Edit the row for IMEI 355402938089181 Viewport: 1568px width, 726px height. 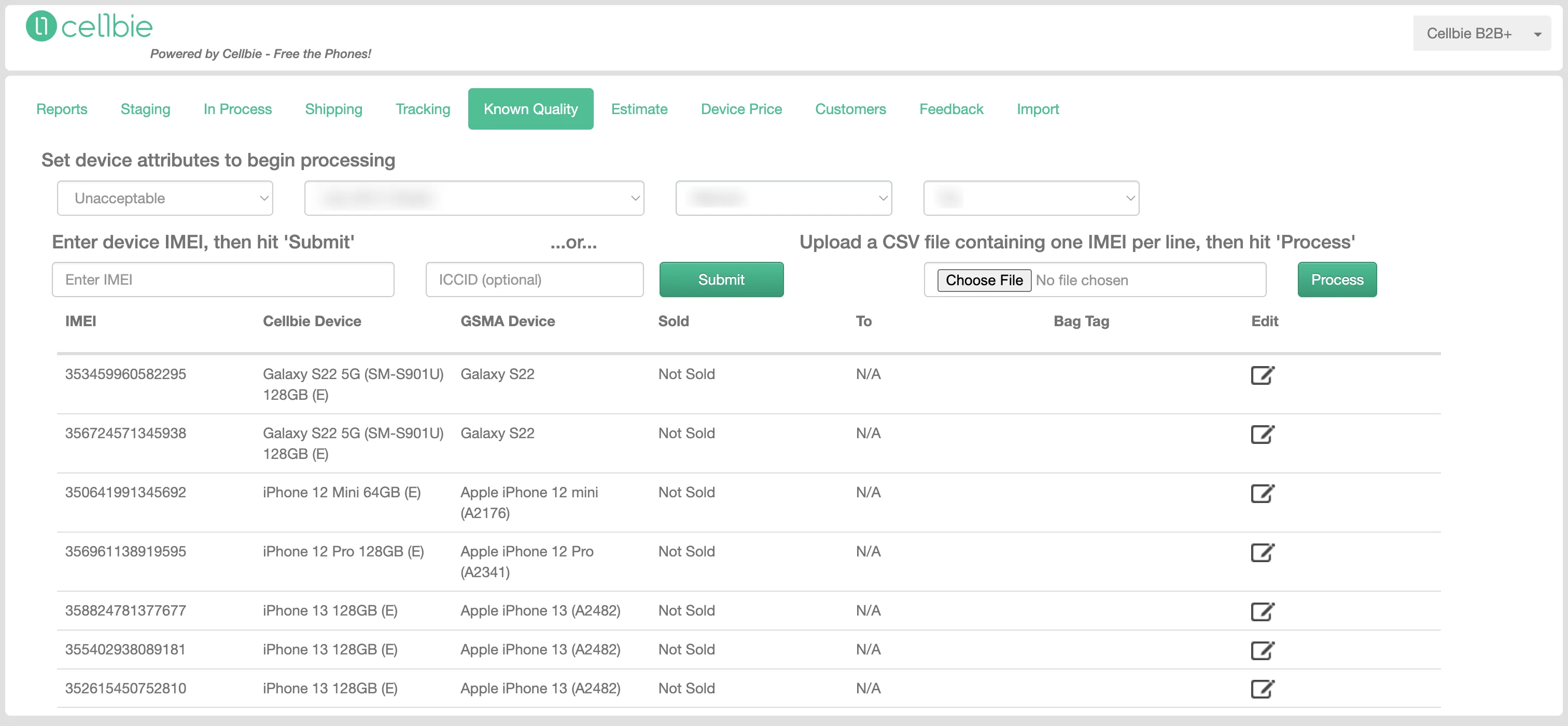coord(1263,650)
